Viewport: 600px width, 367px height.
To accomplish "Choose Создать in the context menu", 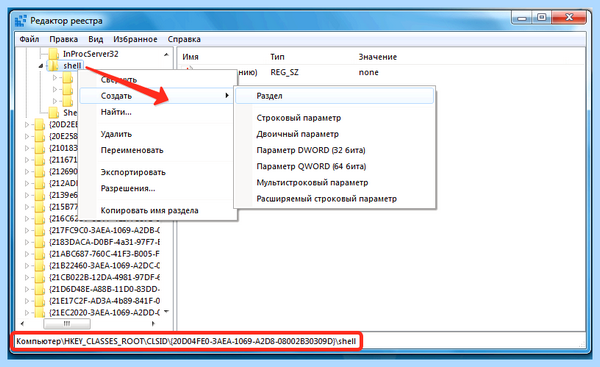I will click(156, 96).
